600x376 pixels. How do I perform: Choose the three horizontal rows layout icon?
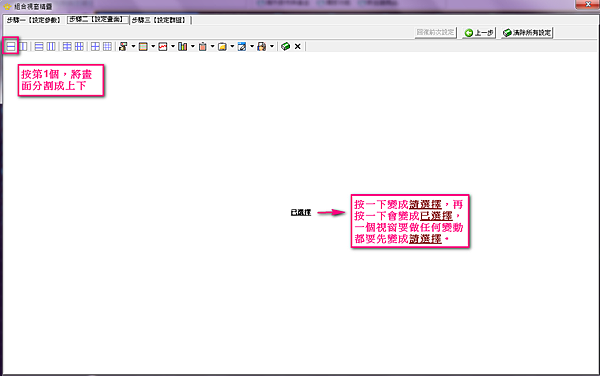click(39, 47)
